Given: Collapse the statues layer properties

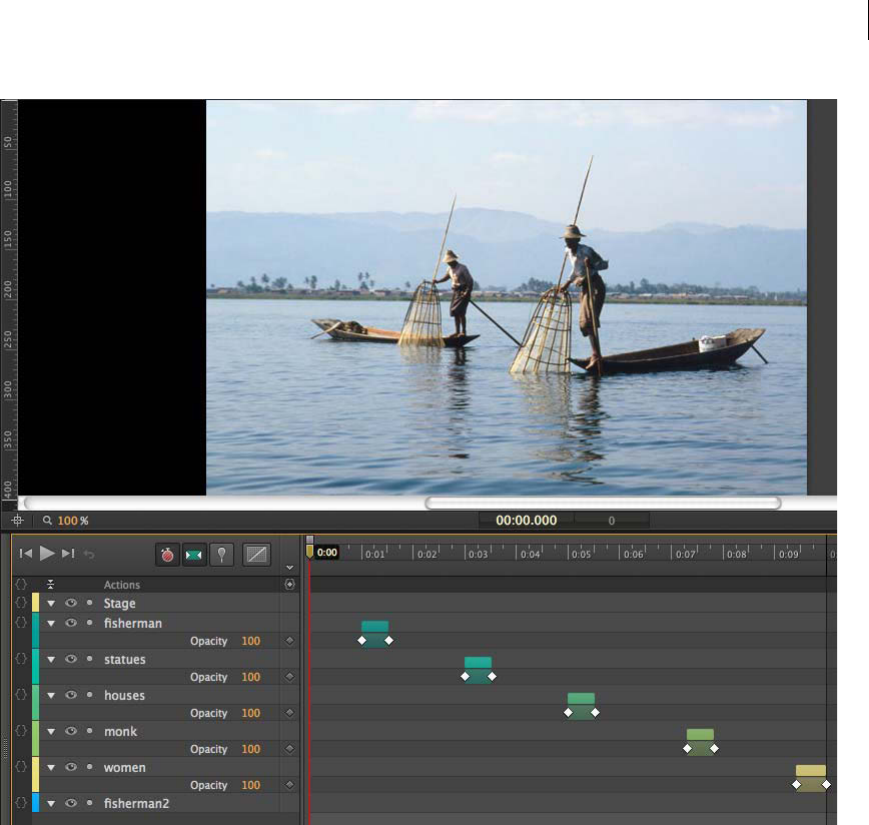Looking at the screenshot, I should 51,659.
